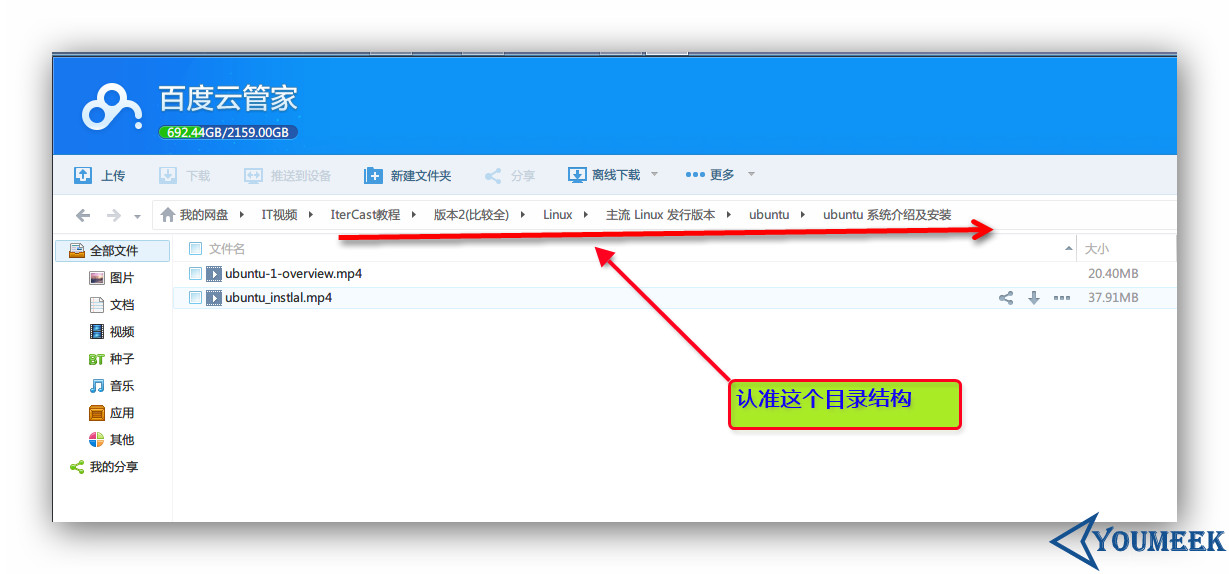Toggle the select-all checkbox beside 文件名

(196, 249)
